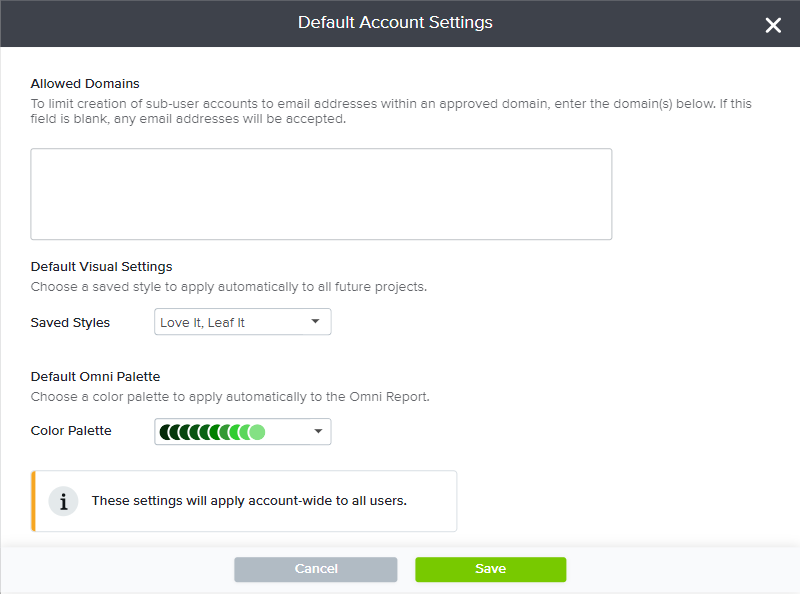Click the "Choose a saved style" description text

229,287
